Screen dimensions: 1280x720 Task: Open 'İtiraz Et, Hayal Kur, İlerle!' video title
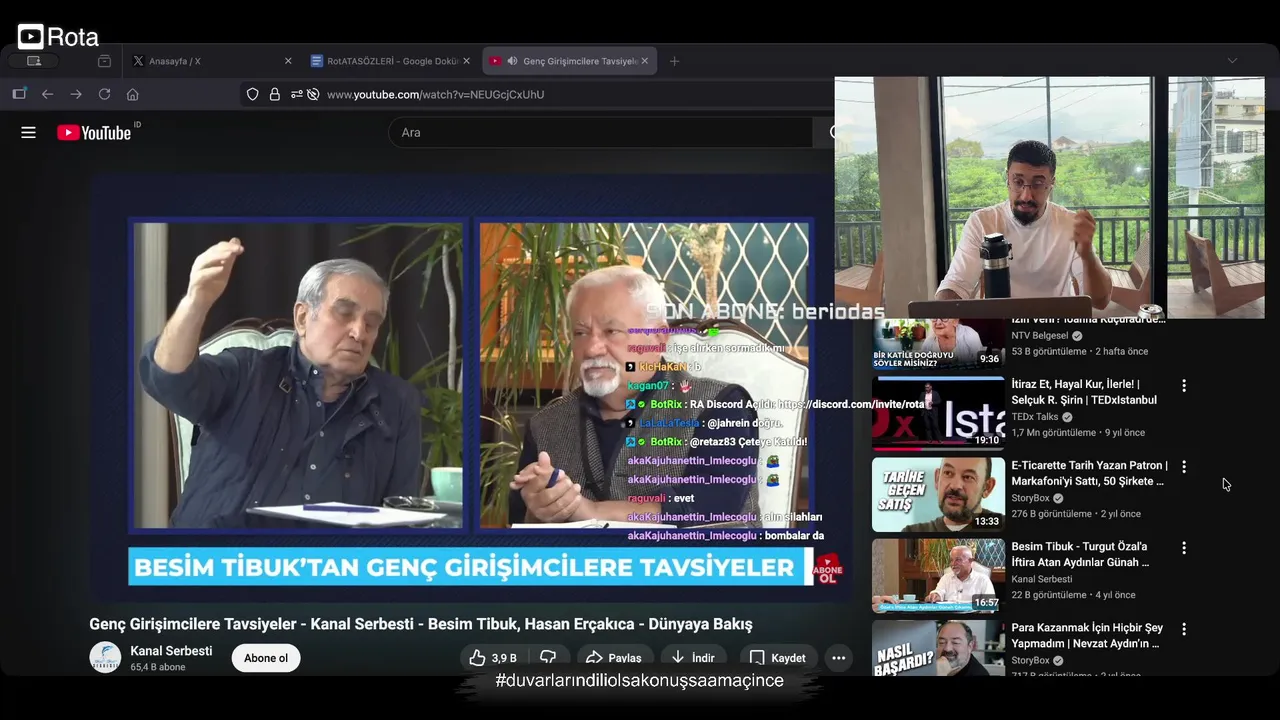point(1084,392)
